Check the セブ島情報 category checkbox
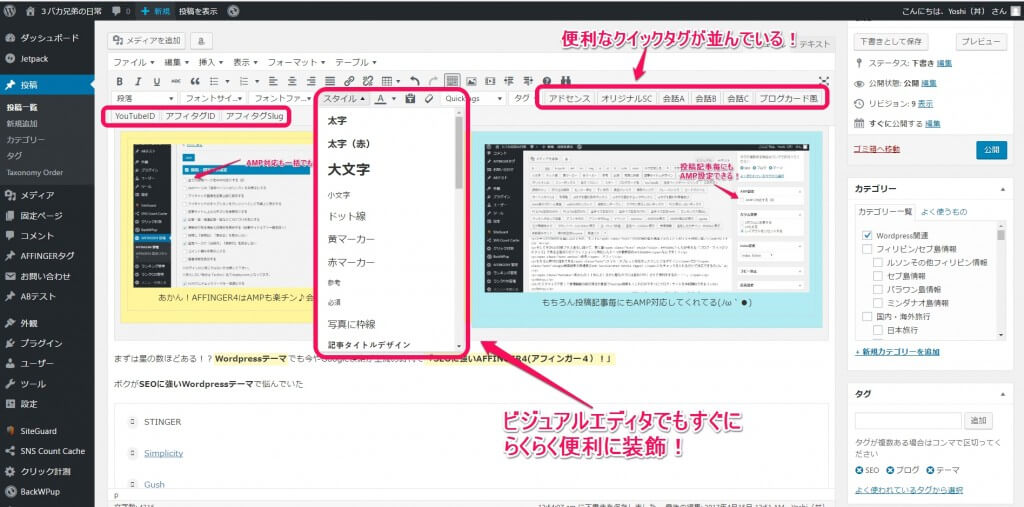 [878, 276]
